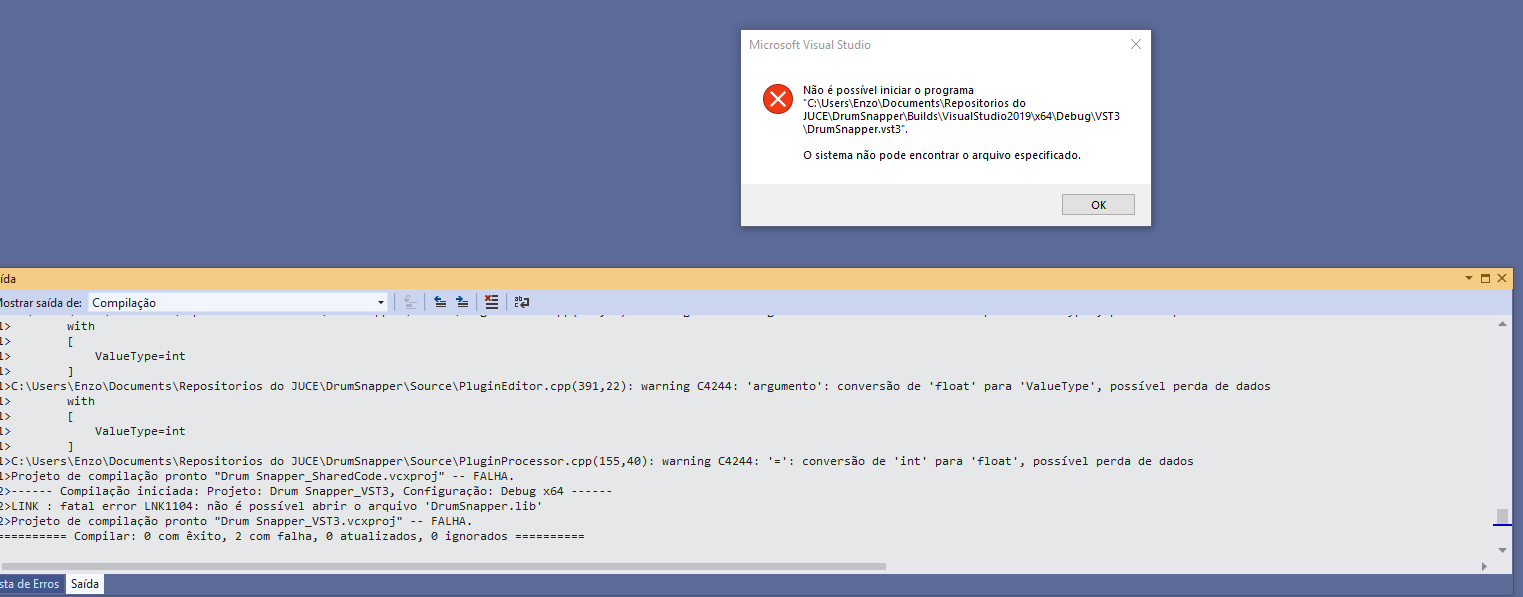
Task: Click 'O sistema não pode encontrar' message
Action: click(x=942, y=155)
